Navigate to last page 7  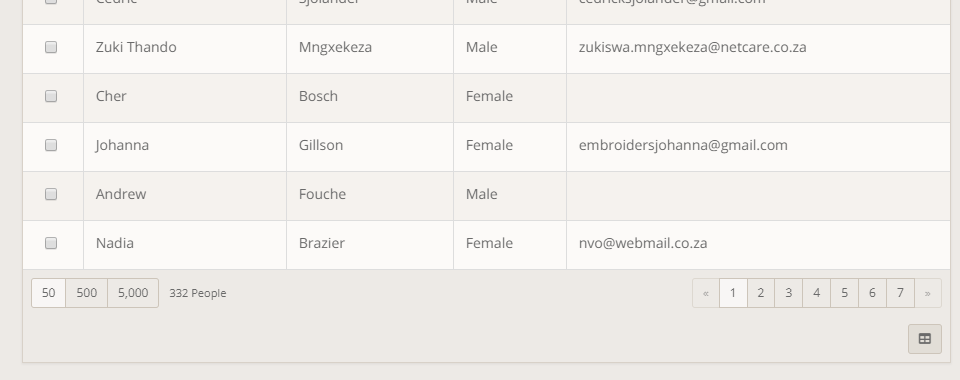900,293
